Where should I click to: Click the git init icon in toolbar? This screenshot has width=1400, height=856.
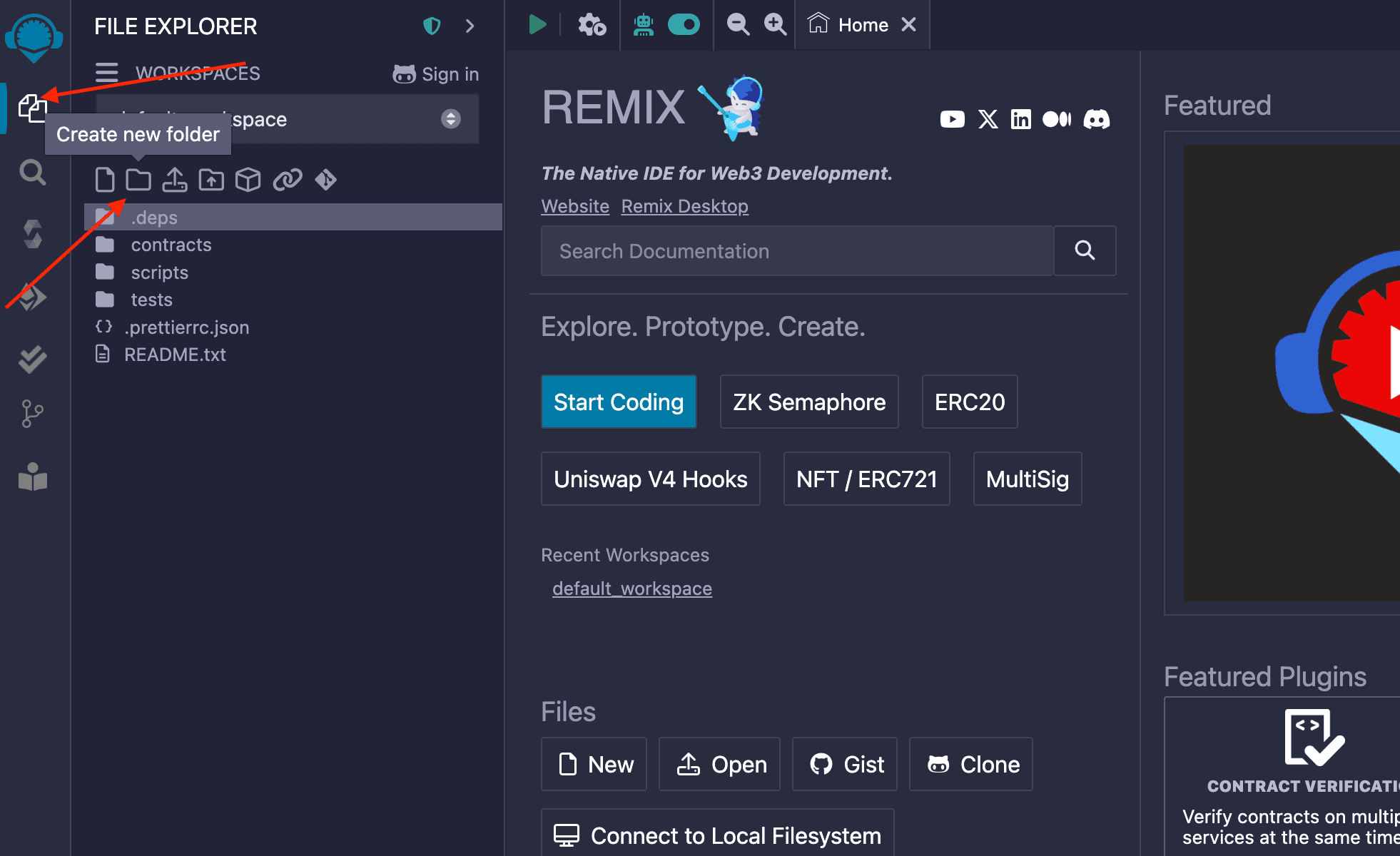tap(326, 180)
